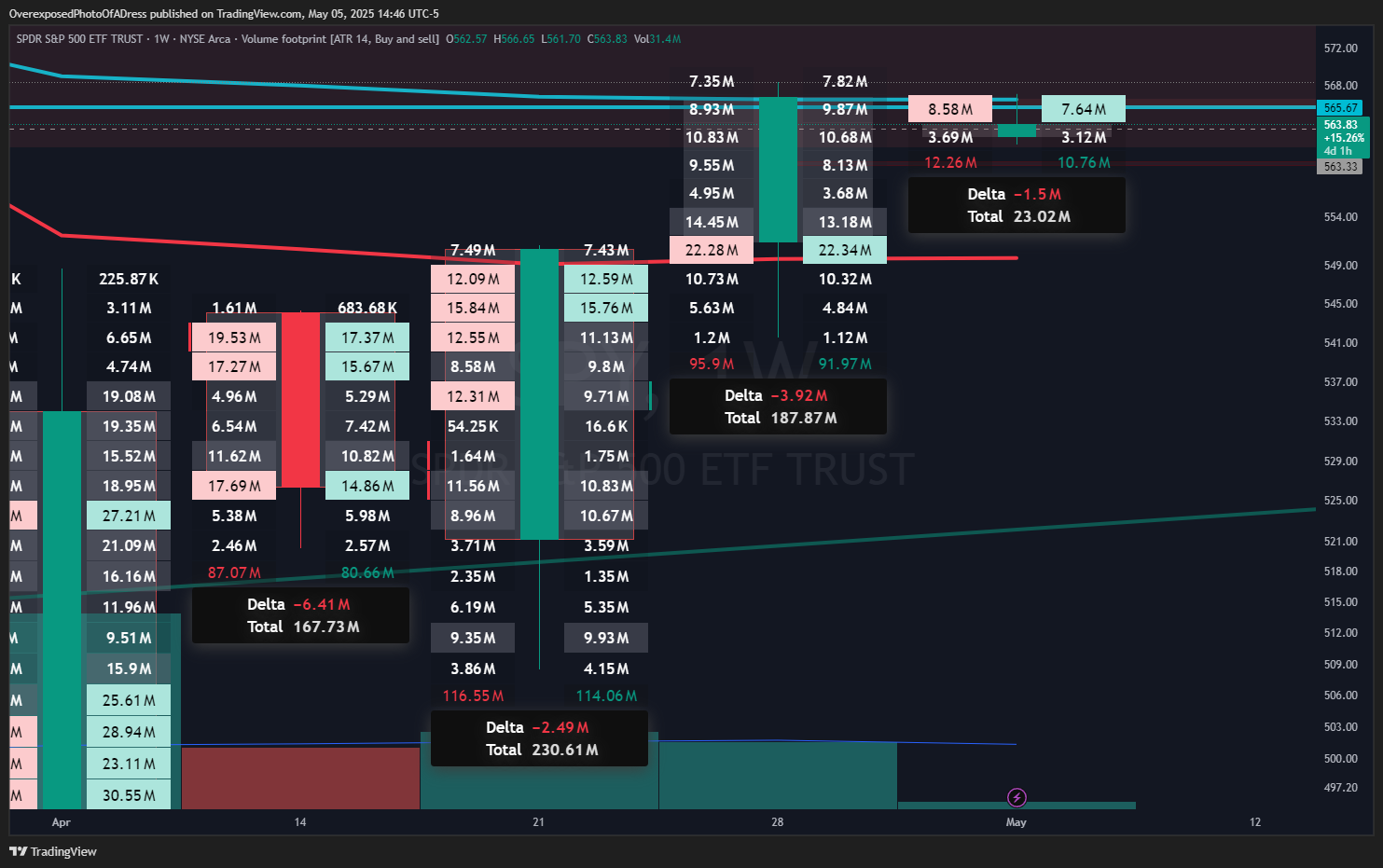Click the 12 date label on time axis
1383x868 pixels.
click(1255, 822)
